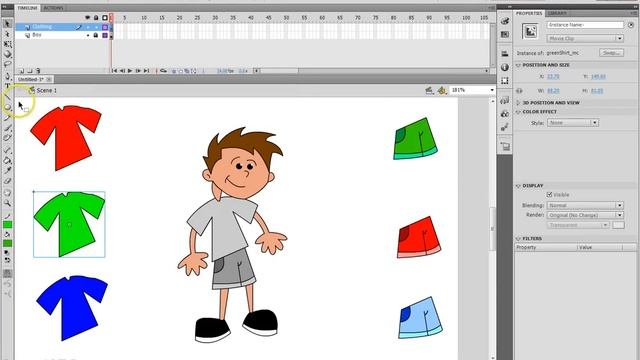Expand the 3D Position and View section
This screenshot has width=640, height=360.
coord(518,103)
